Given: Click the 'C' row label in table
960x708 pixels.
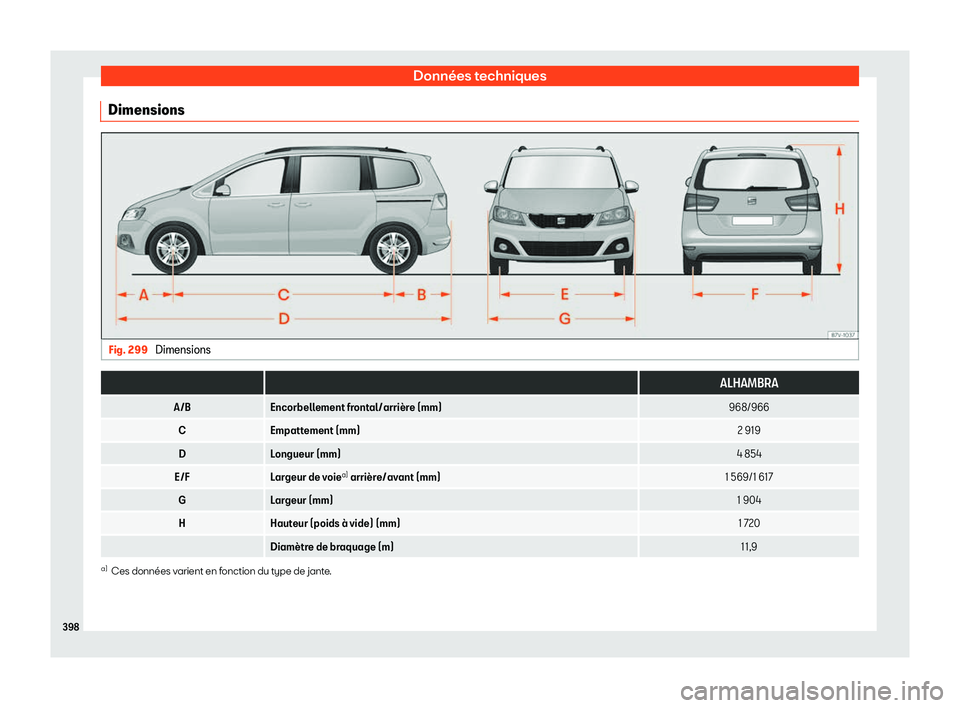Looking at the screenshot, I should click(x=182, y=430).
